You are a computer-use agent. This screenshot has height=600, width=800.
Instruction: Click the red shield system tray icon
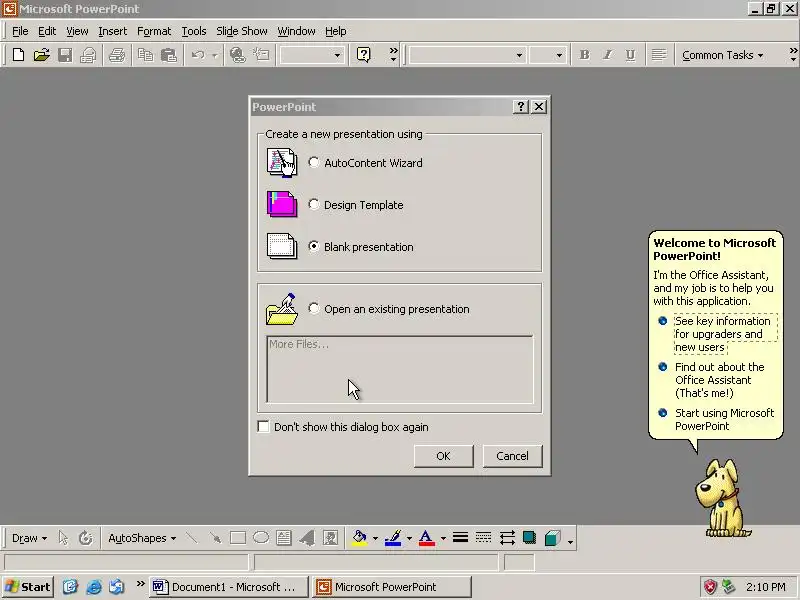click(710, 587)
